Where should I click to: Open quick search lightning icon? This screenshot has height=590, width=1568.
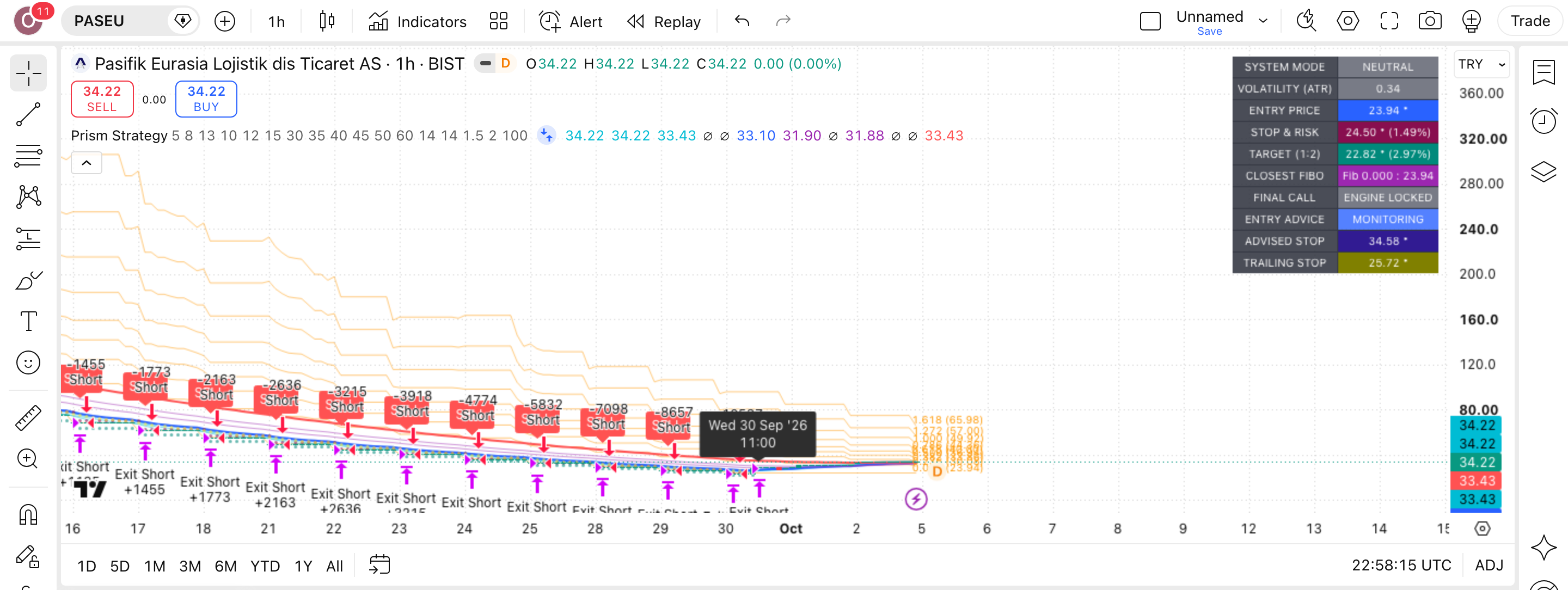point(1306,21)
